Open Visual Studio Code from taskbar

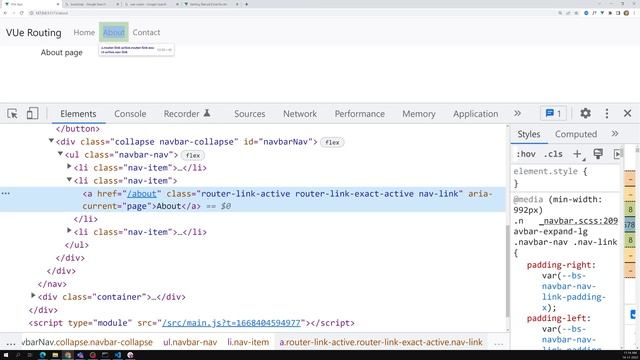[118, 355]
